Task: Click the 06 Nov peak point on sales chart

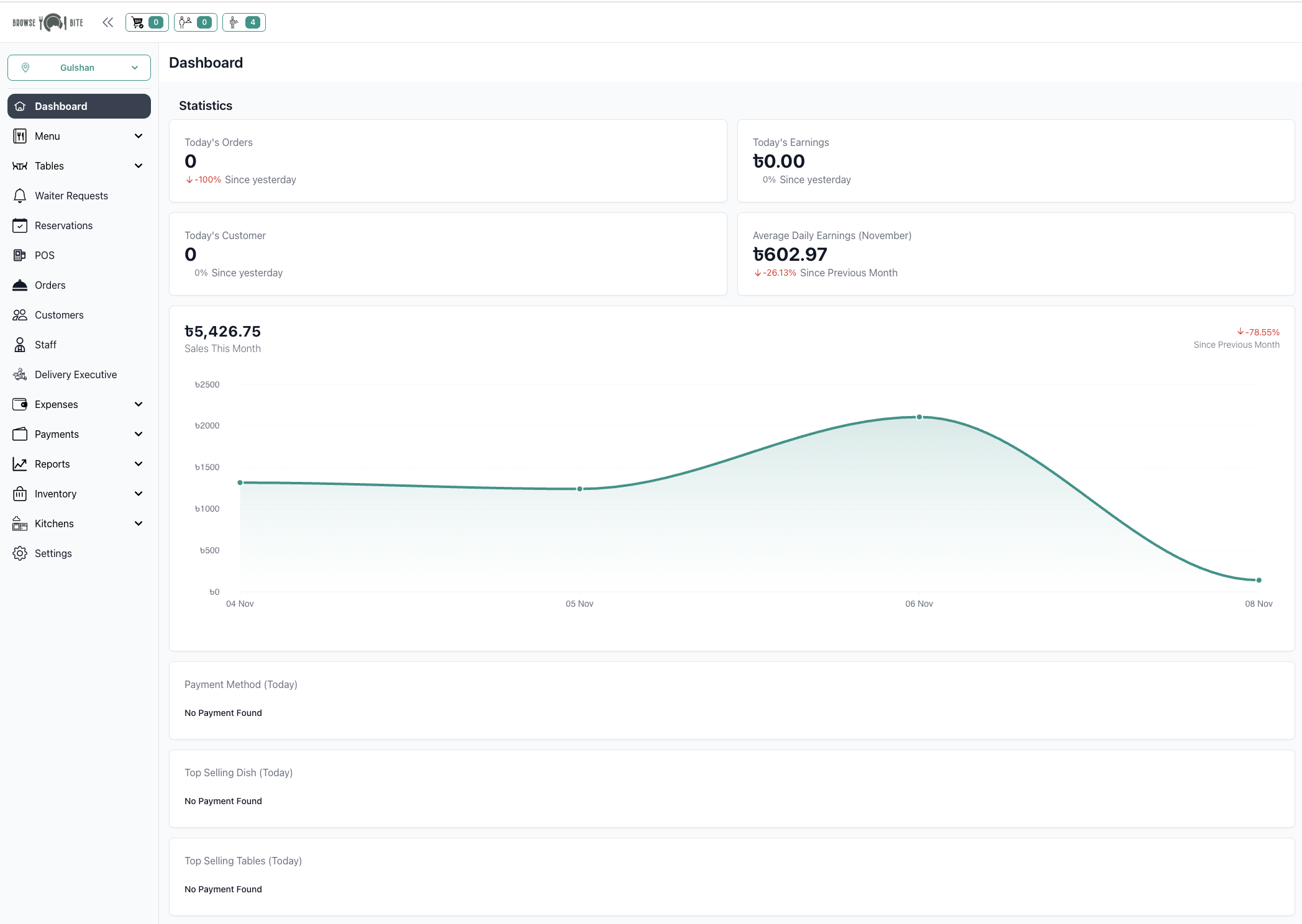Action: click(919, 417)
